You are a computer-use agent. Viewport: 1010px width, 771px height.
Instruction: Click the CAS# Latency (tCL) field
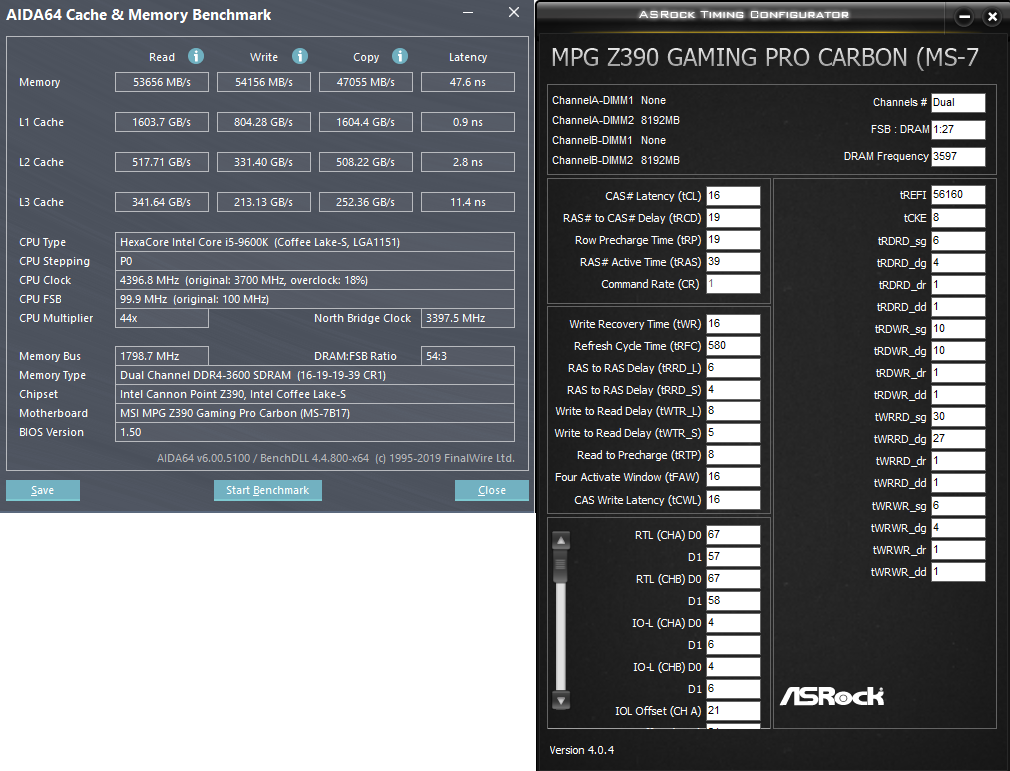733,196
